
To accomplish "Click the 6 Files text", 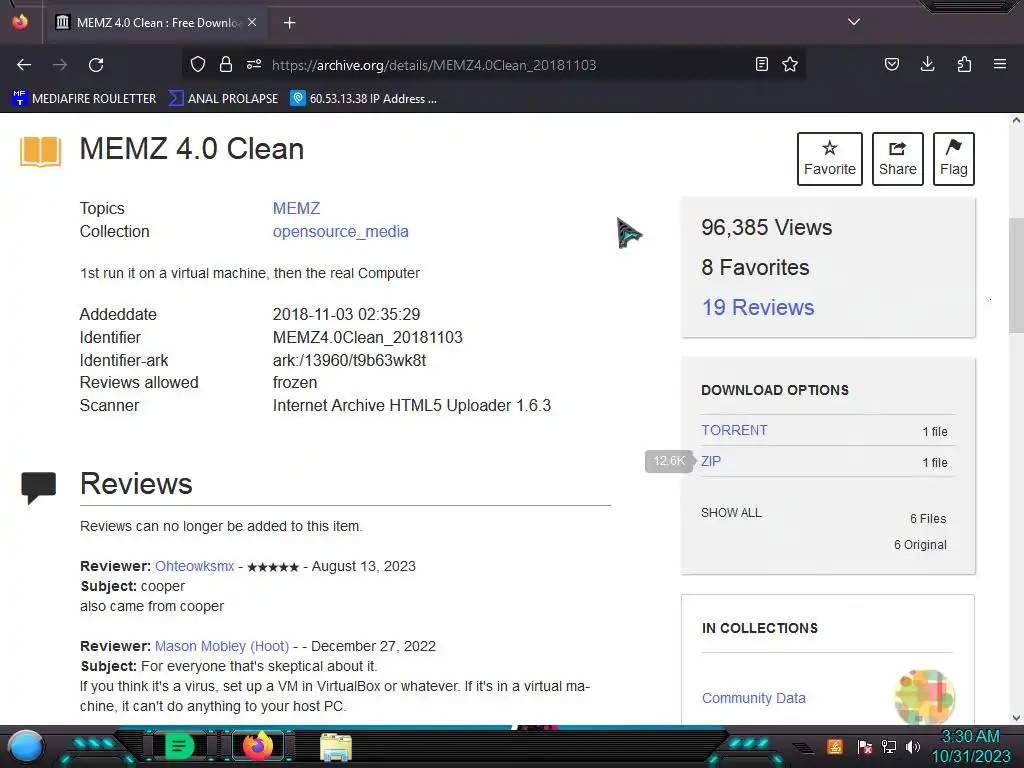I will pyautogui.click(x=928, y=519).
